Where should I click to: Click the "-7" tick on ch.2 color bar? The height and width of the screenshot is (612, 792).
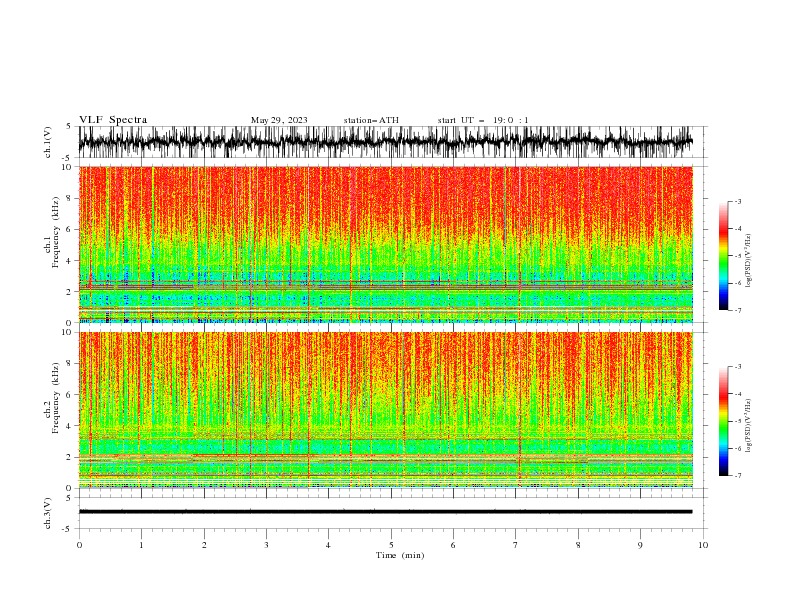738,476
